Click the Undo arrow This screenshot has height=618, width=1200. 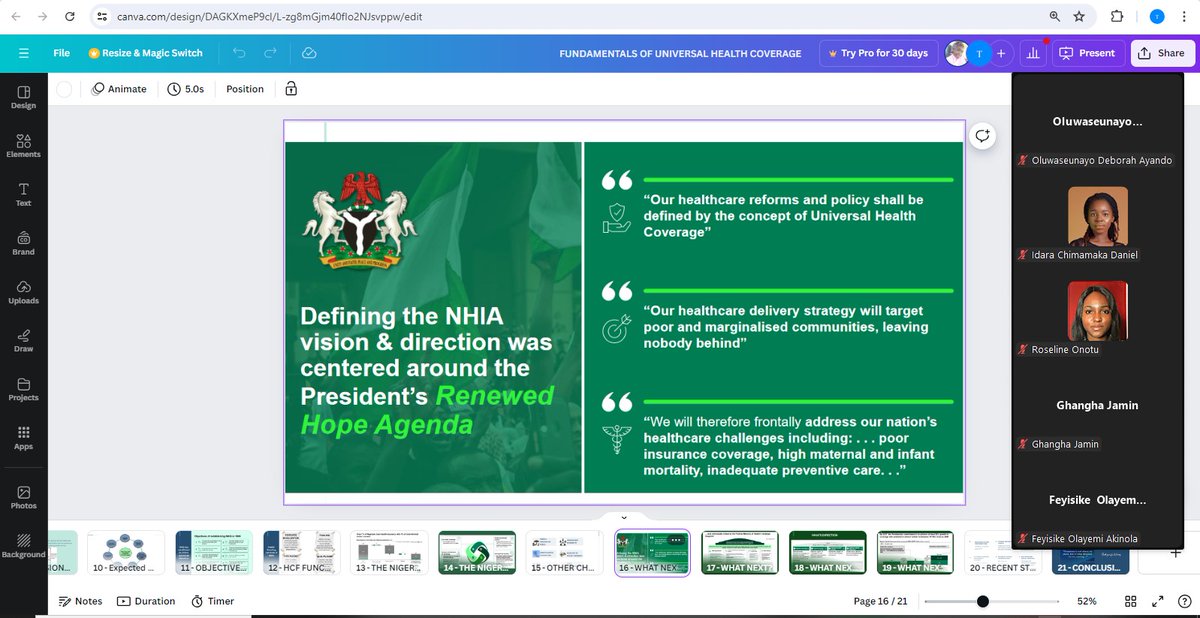[238, 53]
